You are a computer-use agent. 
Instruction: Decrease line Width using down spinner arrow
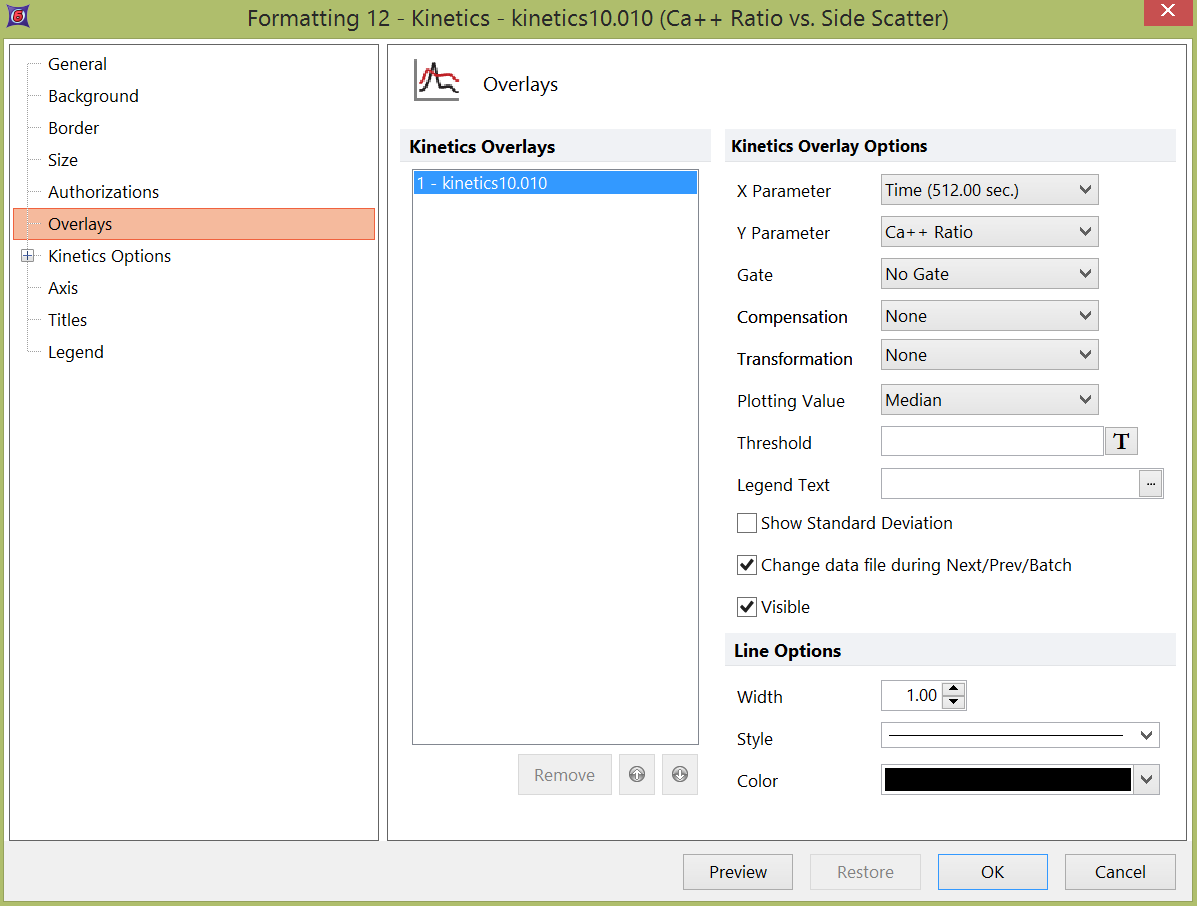coord(954,702)
